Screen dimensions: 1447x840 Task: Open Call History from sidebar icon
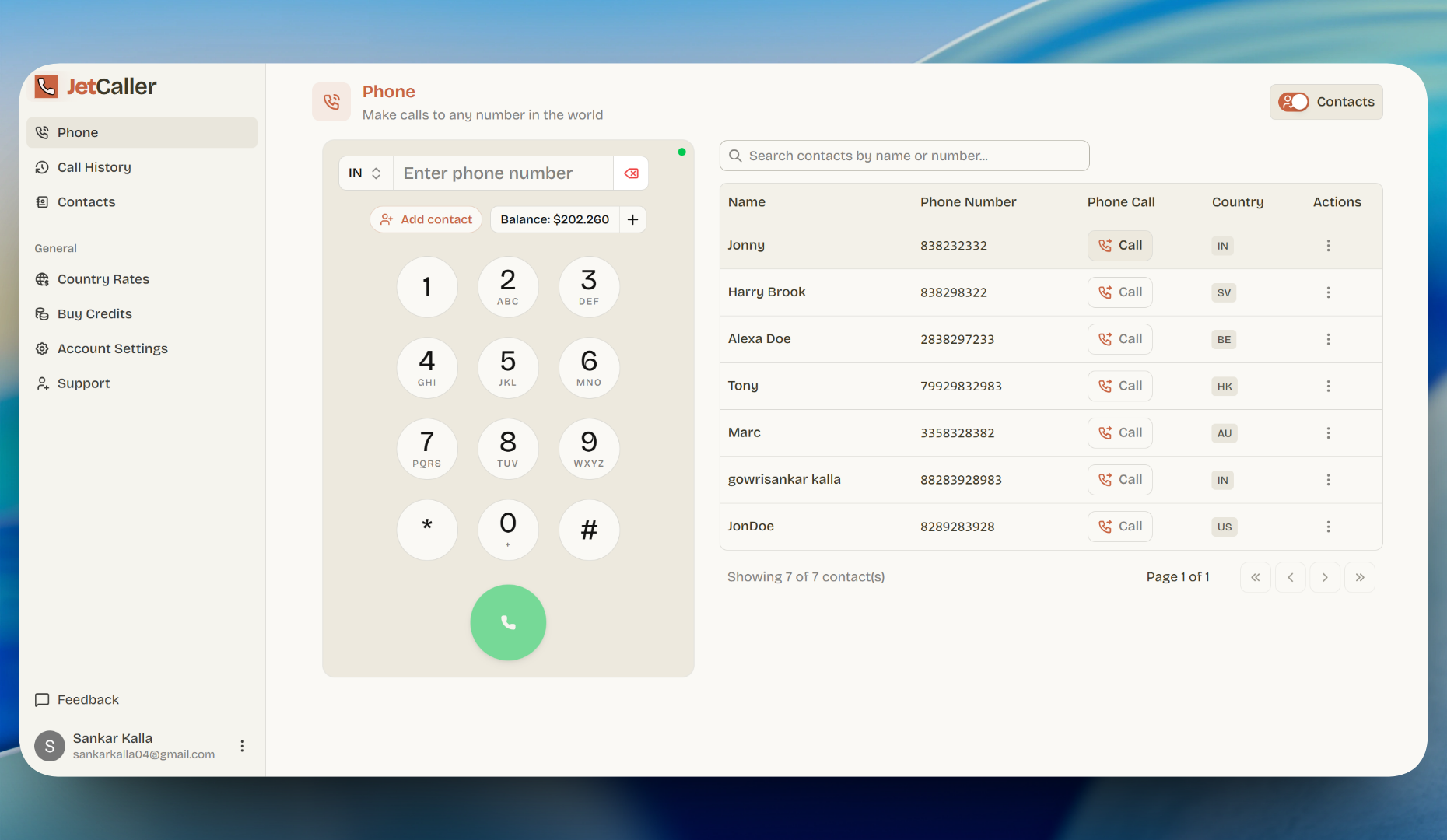(43, 167)
